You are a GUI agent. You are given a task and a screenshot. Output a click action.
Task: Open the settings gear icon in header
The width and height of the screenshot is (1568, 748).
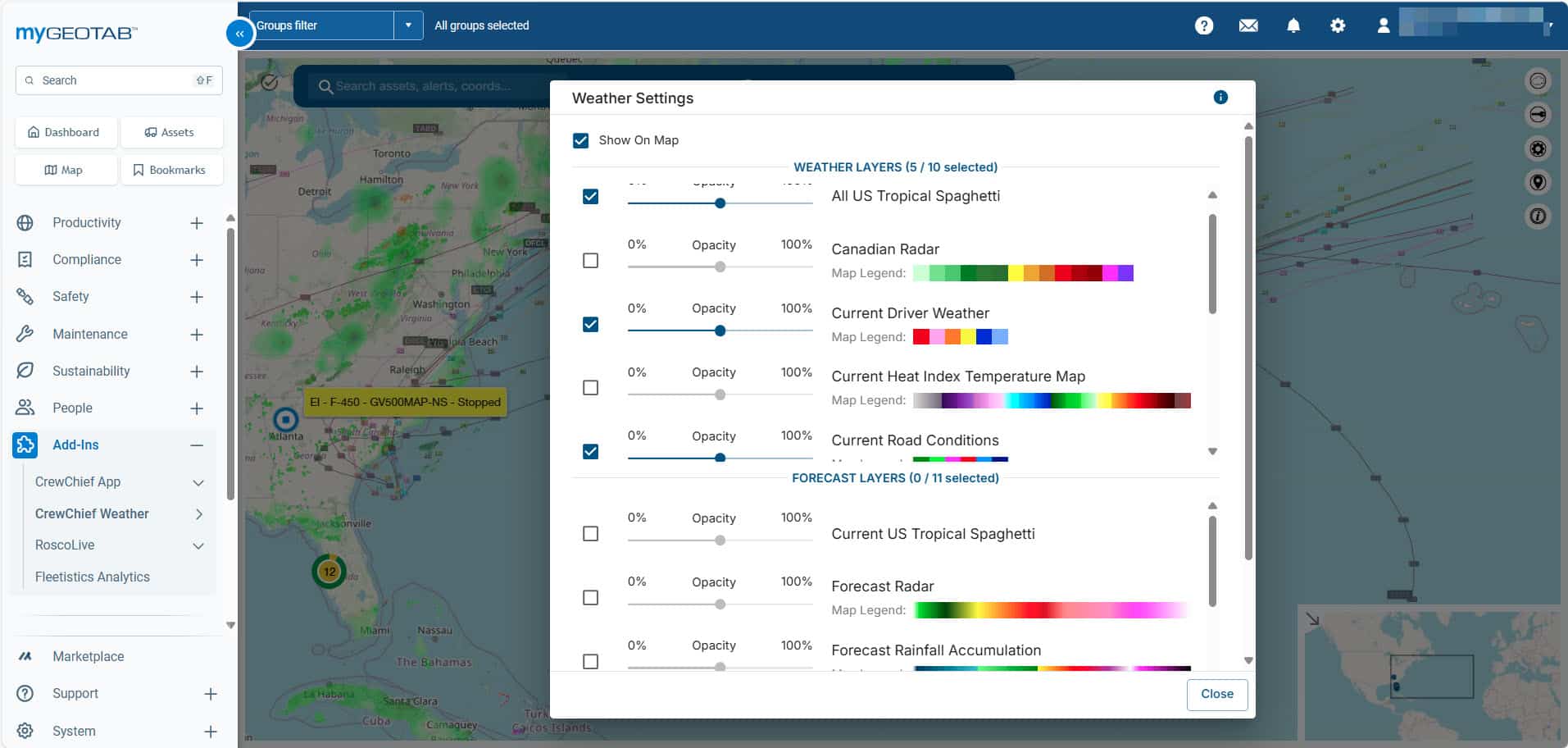pos(1338,25)
